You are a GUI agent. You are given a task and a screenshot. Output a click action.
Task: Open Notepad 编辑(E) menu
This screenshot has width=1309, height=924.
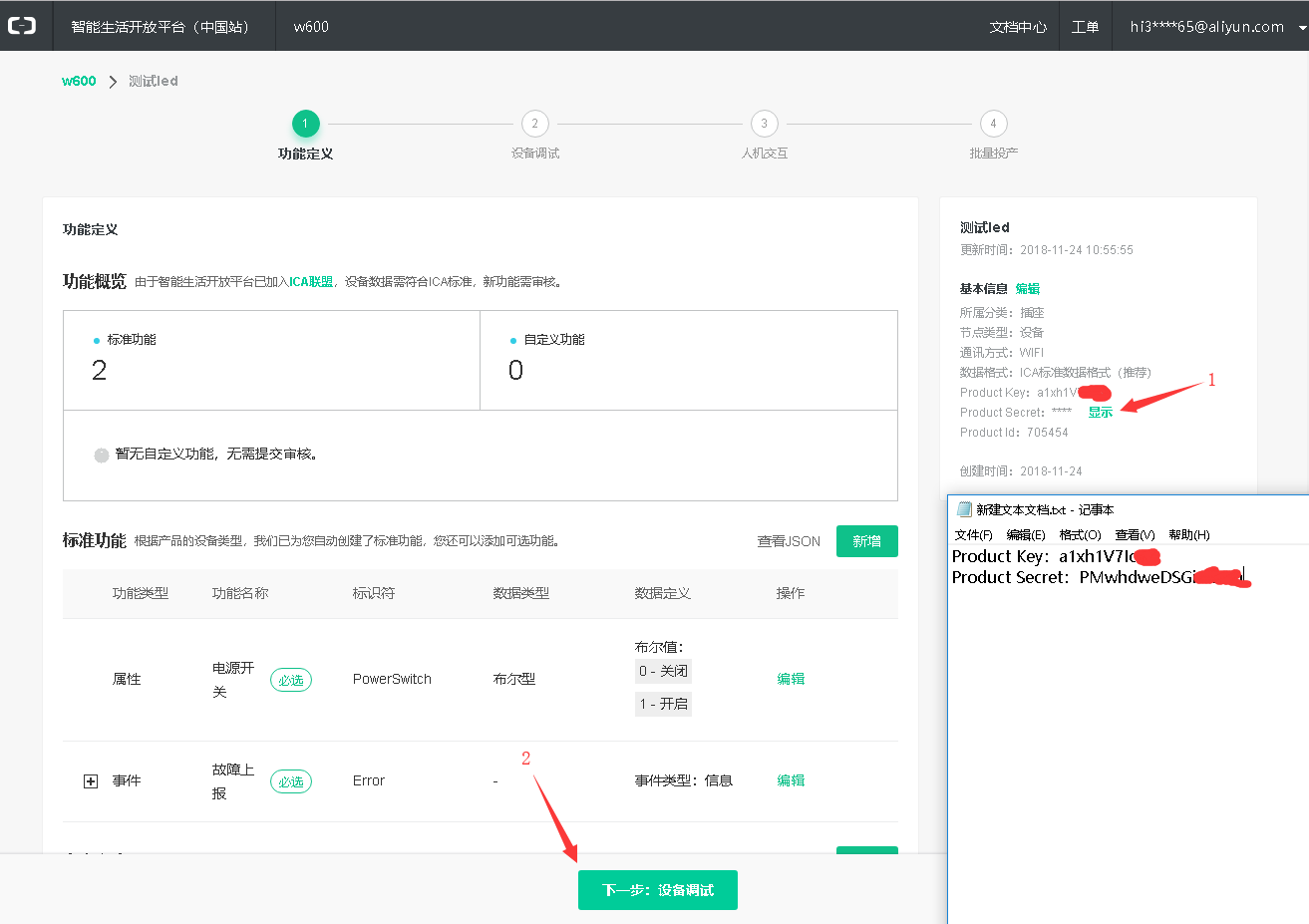(1026, 535)
